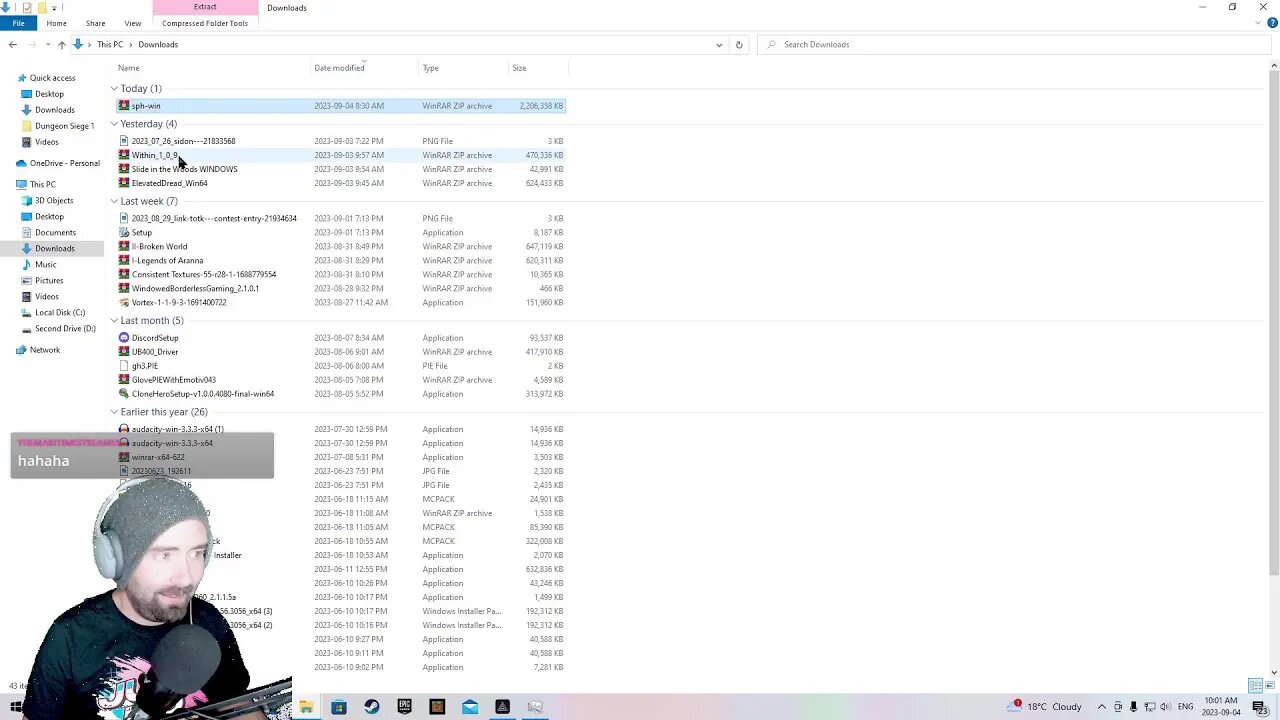The height and width of the screenshot is (720, 1280).
Task: Launch Steam from the taskbar
Action: [x=371, y=707]
